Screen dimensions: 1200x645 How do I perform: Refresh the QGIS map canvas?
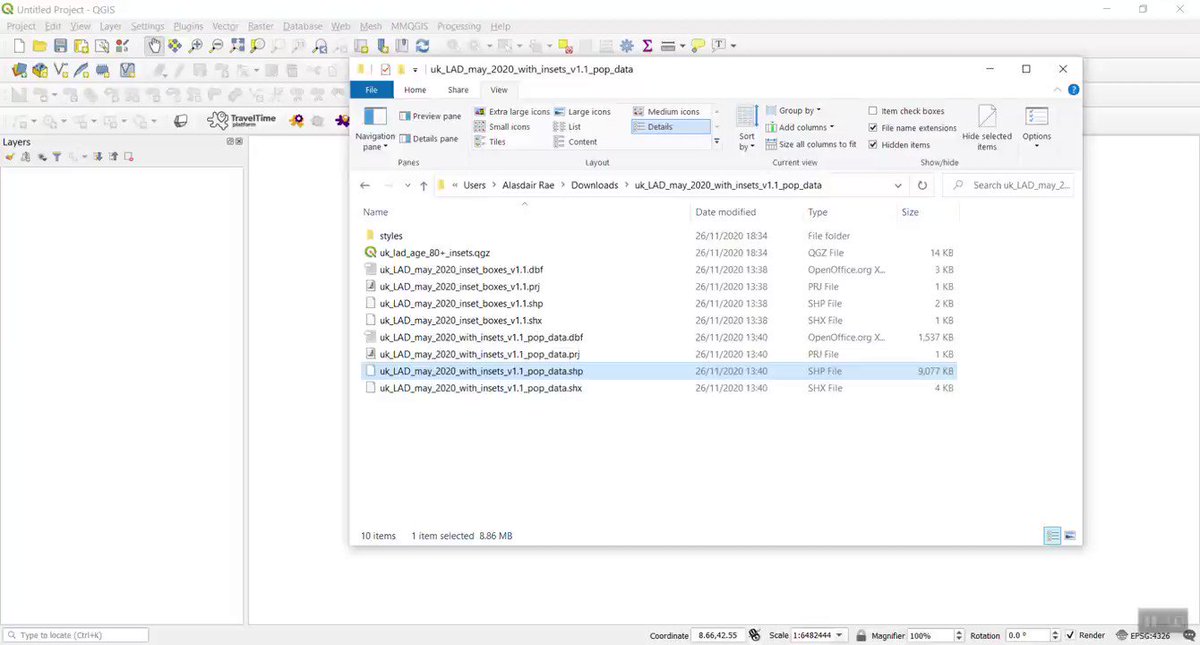coord(423,46)
